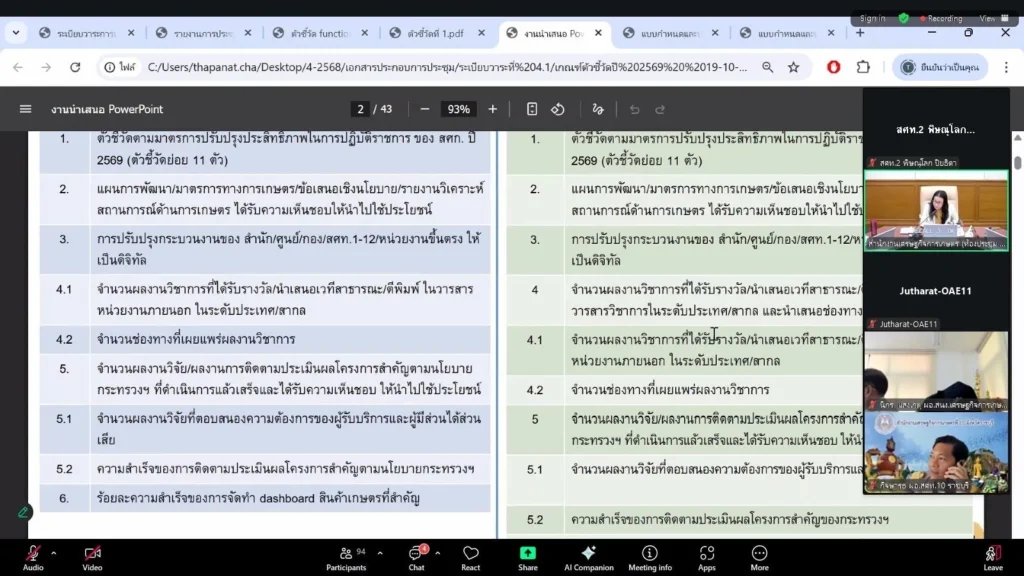Rotate the PDF counterclockwise
Image resolution: width=1024 pixels, height=576 pixels.
coord(558,109)
